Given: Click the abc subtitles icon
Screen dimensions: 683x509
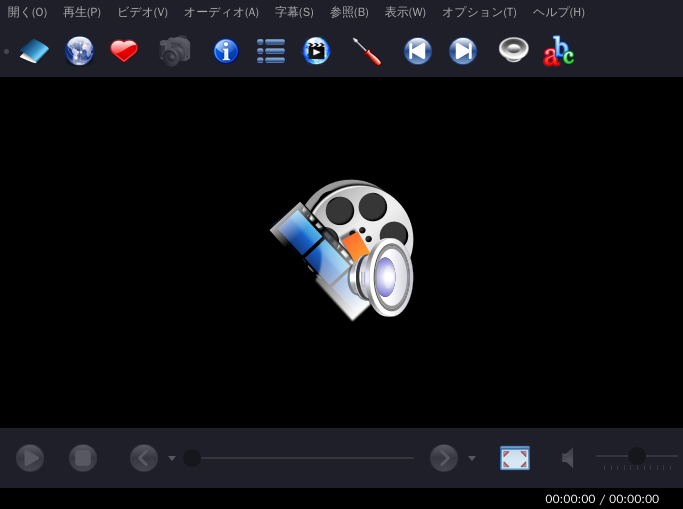Looking at the screenshot, I should point(558,51).
